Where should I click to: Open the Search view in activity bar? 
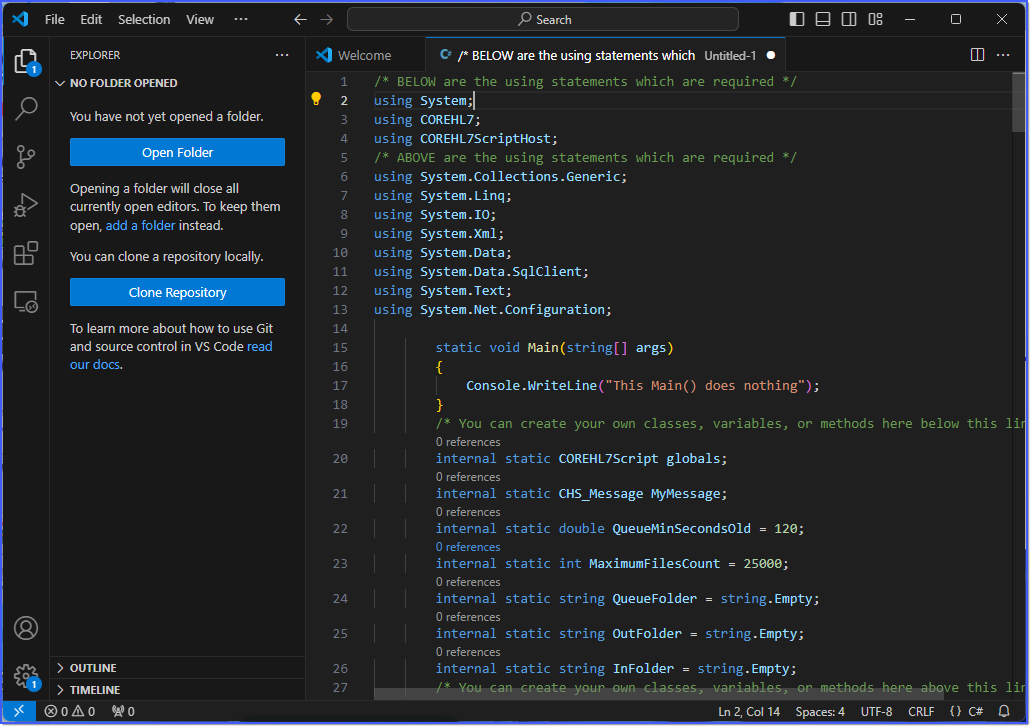coord(26,109)
